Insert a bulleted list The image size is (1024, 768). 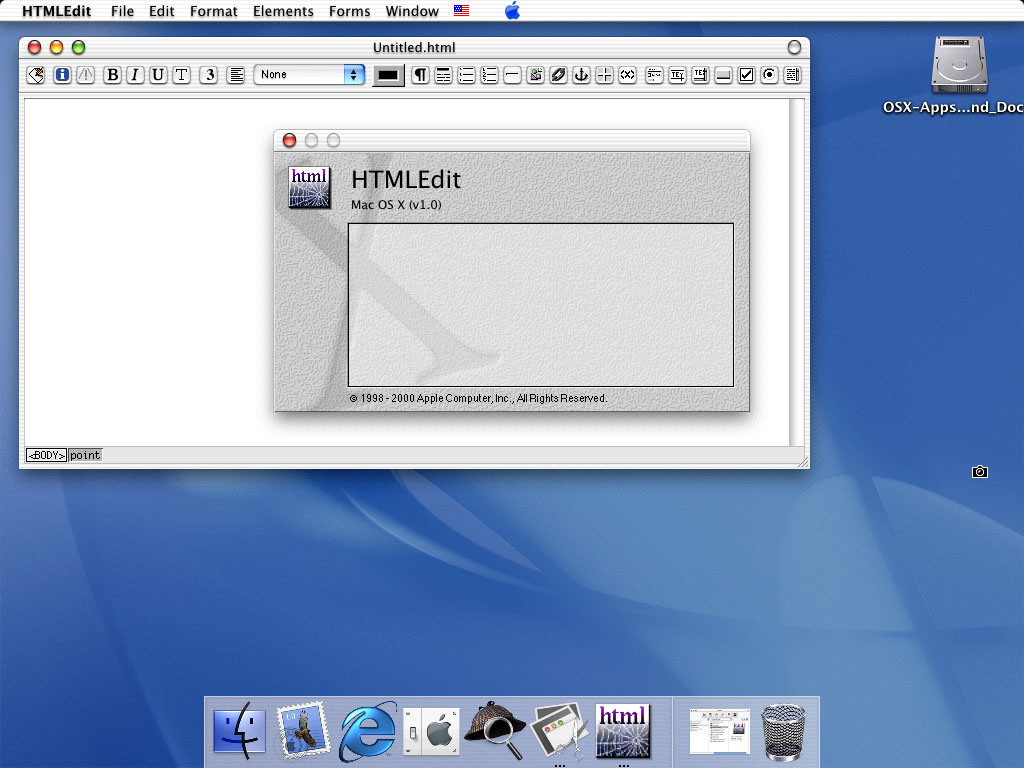(466, 75)
